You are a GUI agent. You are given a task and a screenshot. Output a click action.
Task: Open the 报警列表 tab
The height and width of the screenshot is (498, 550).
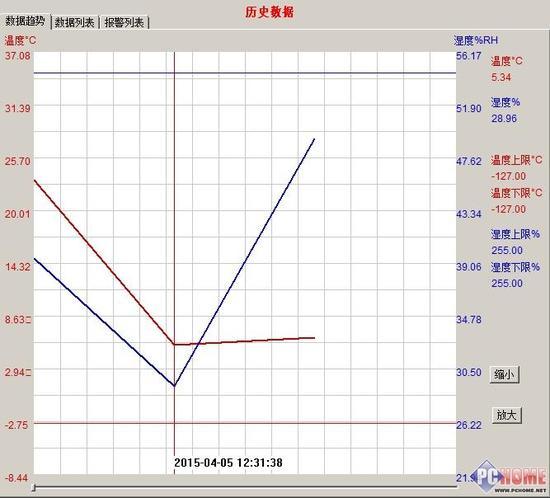click(125, 23)
